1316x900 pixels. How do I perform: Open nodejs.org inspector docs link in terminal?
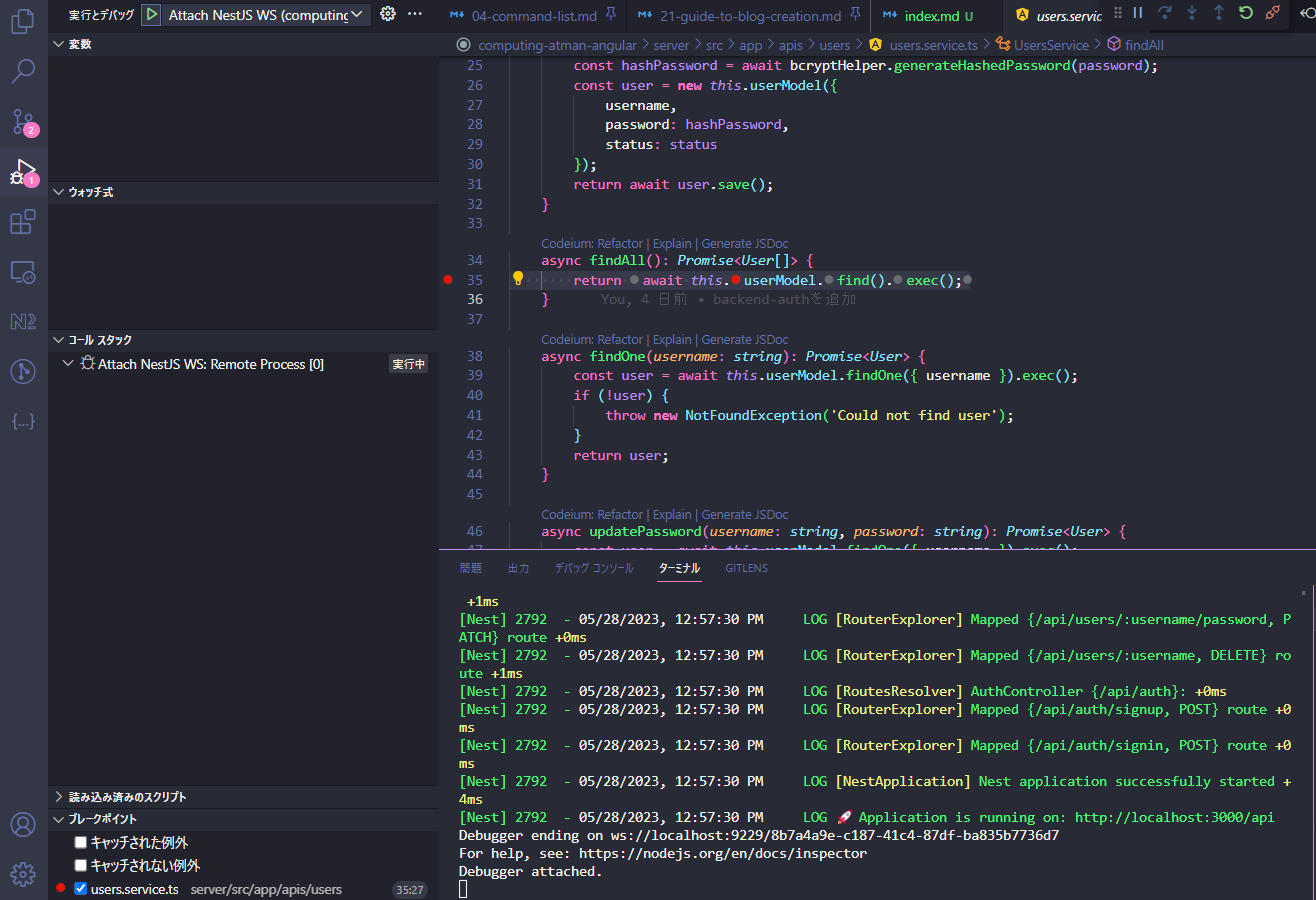pyautogui.click(x=723, y=853)
